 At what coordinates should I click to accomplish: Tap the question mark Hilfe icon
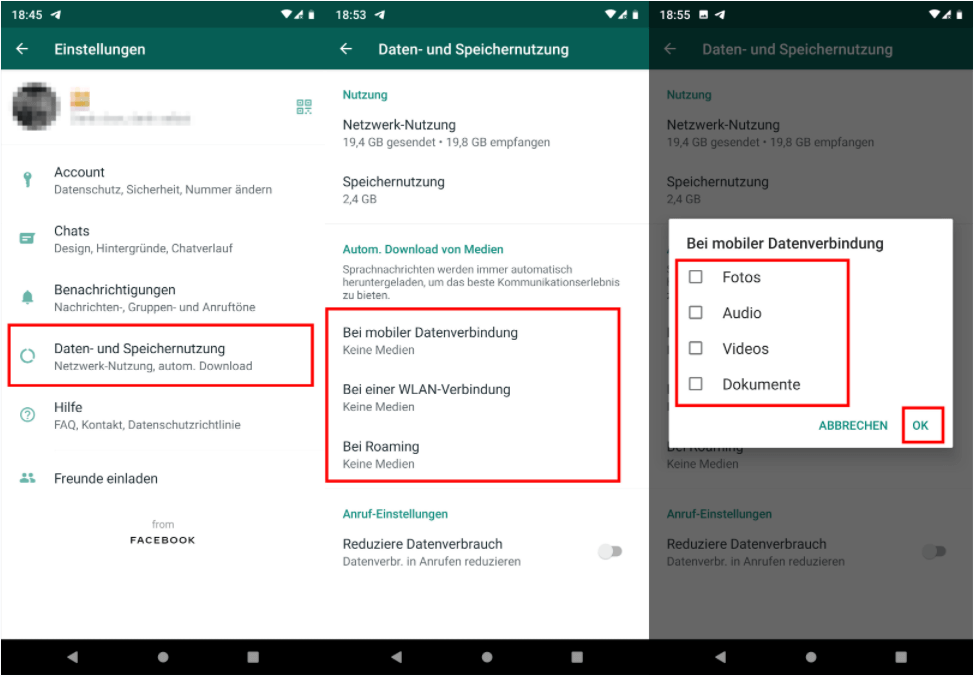click(27, 415)
